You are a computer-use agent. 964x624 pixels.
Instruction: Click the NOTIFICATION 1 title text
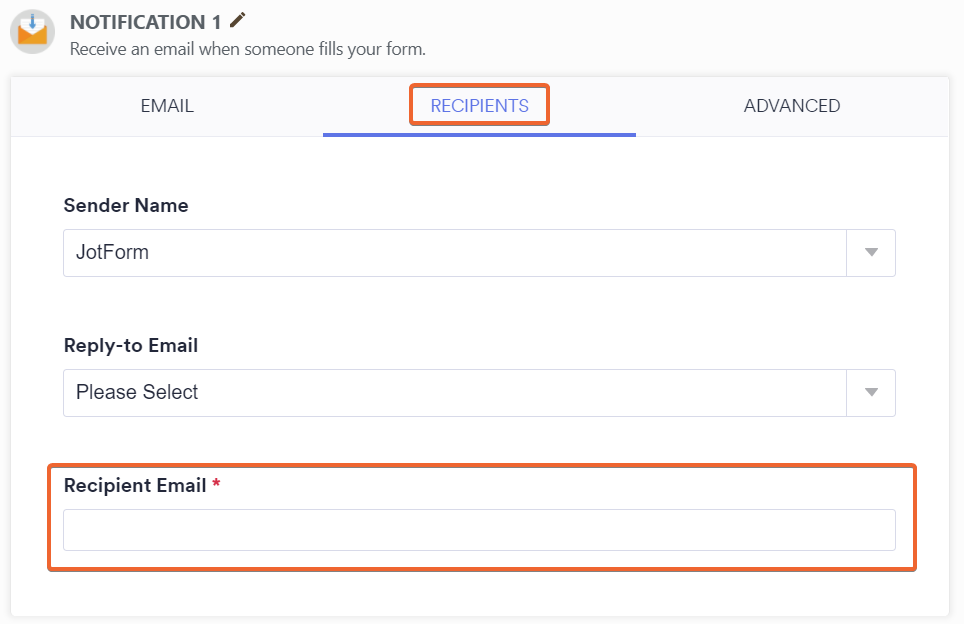coord(144,21)
